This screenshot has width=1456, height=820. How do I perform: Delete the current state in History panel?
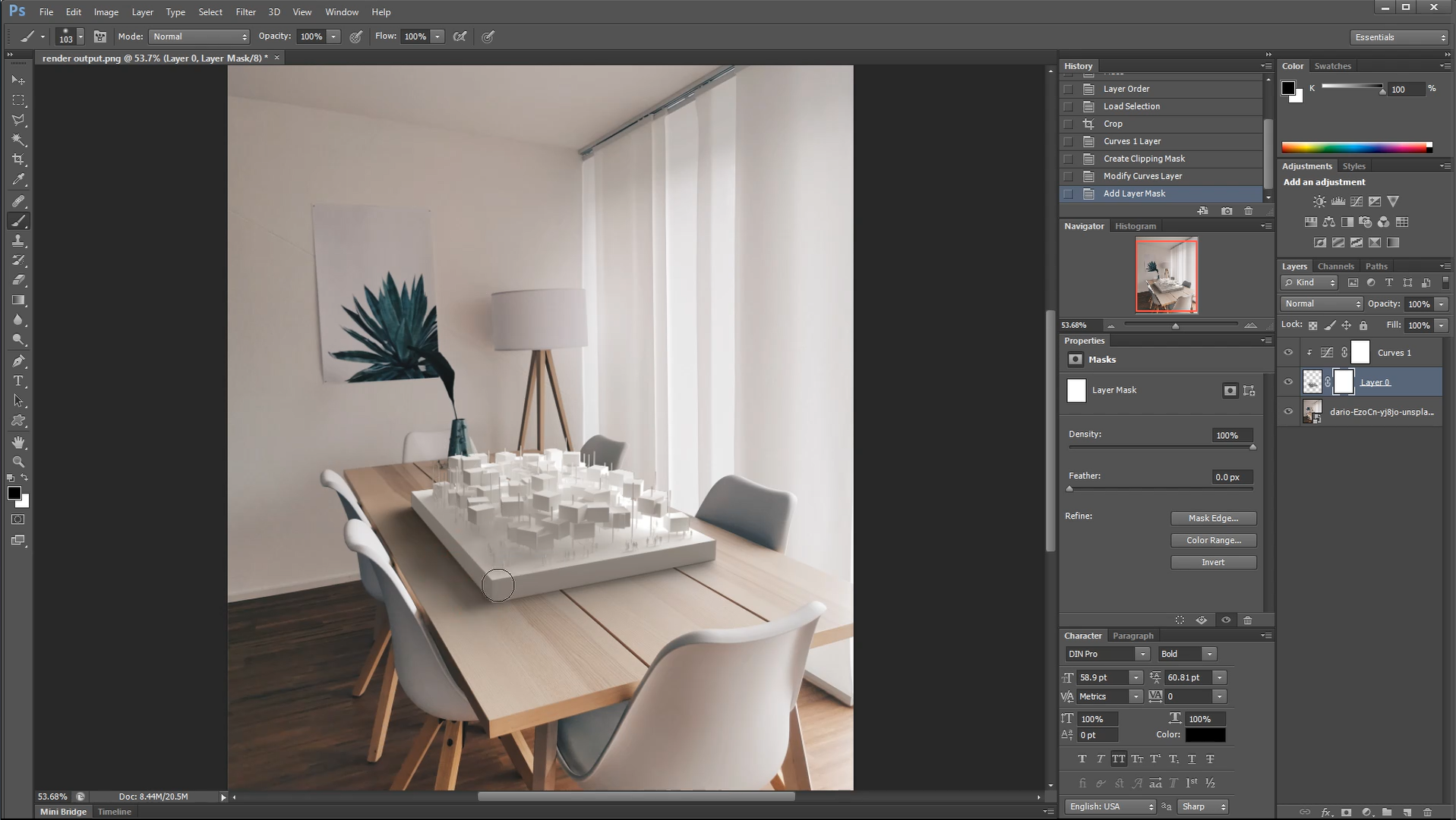[x=1249, y=211]
